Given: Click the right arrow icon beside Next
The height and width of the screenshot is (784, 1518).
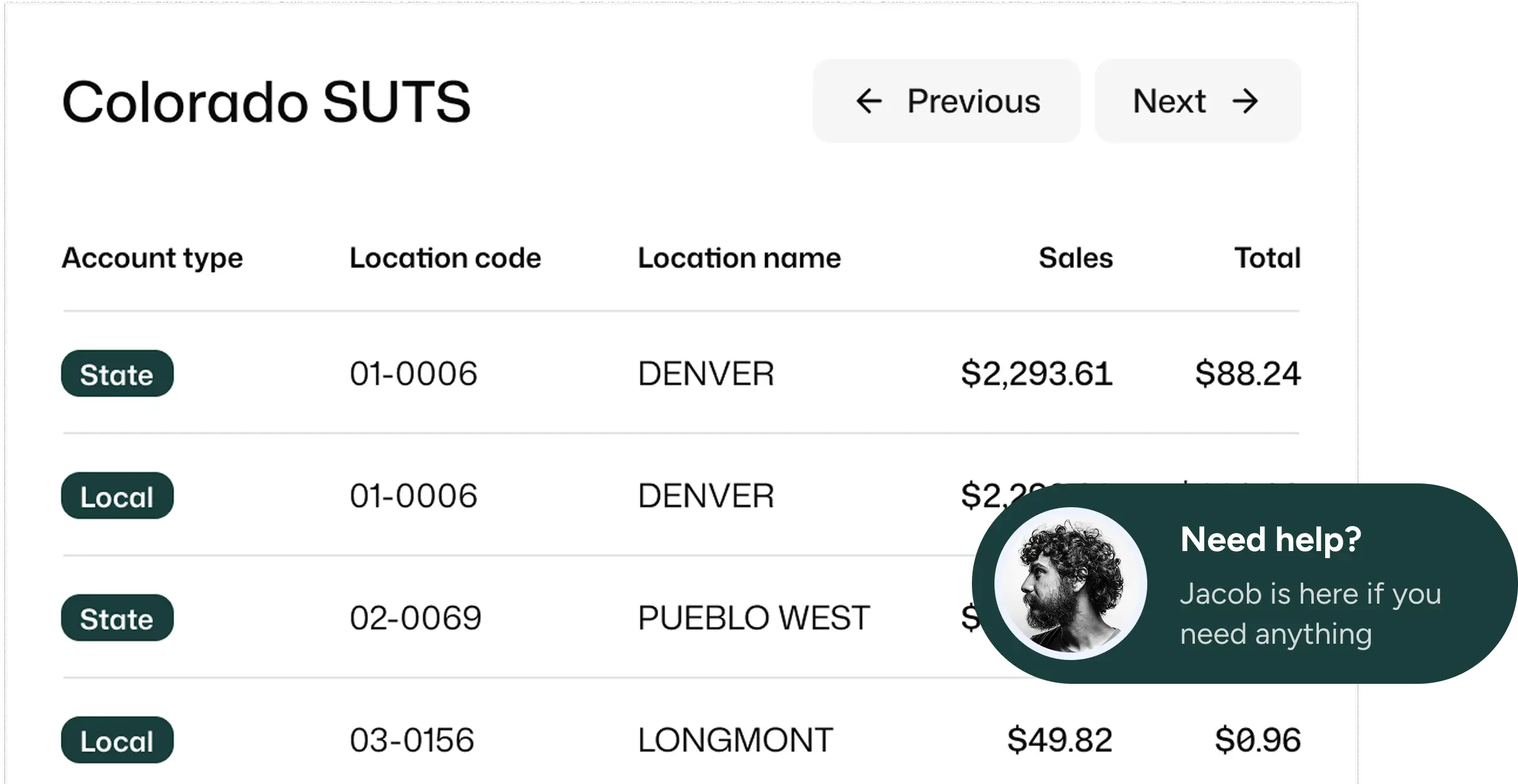Looking at the screenshot, I should coord(1245,101).
